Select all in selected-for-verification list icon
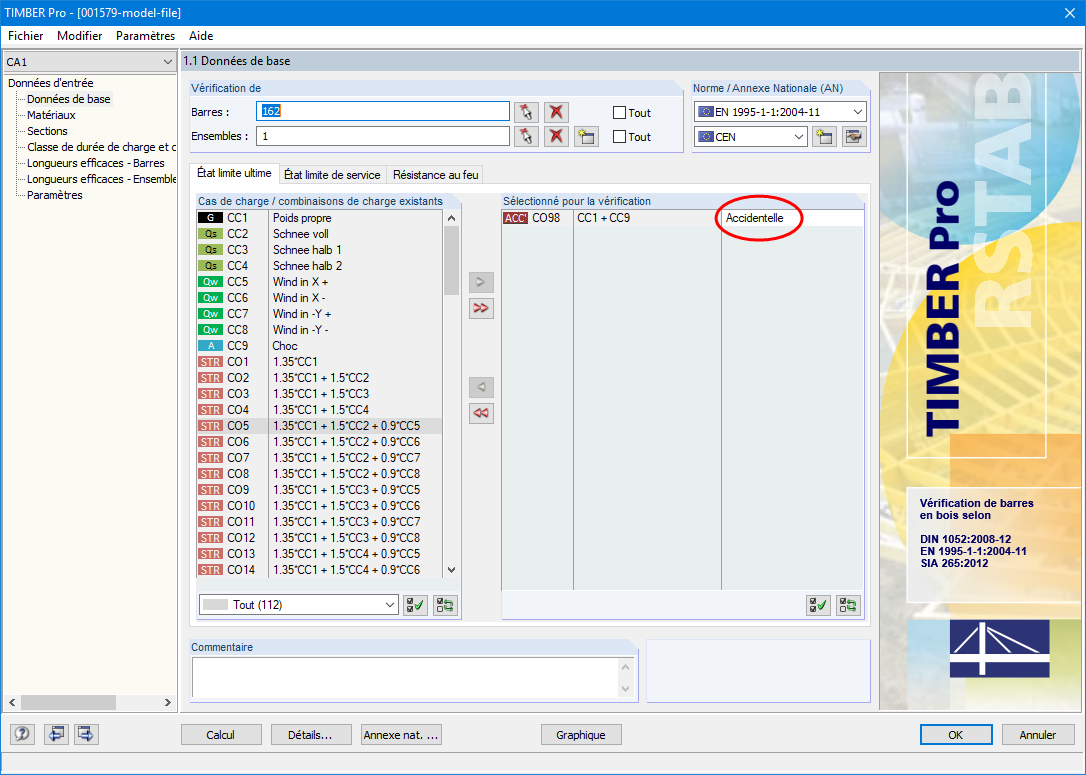 click(x=819, y=605)
